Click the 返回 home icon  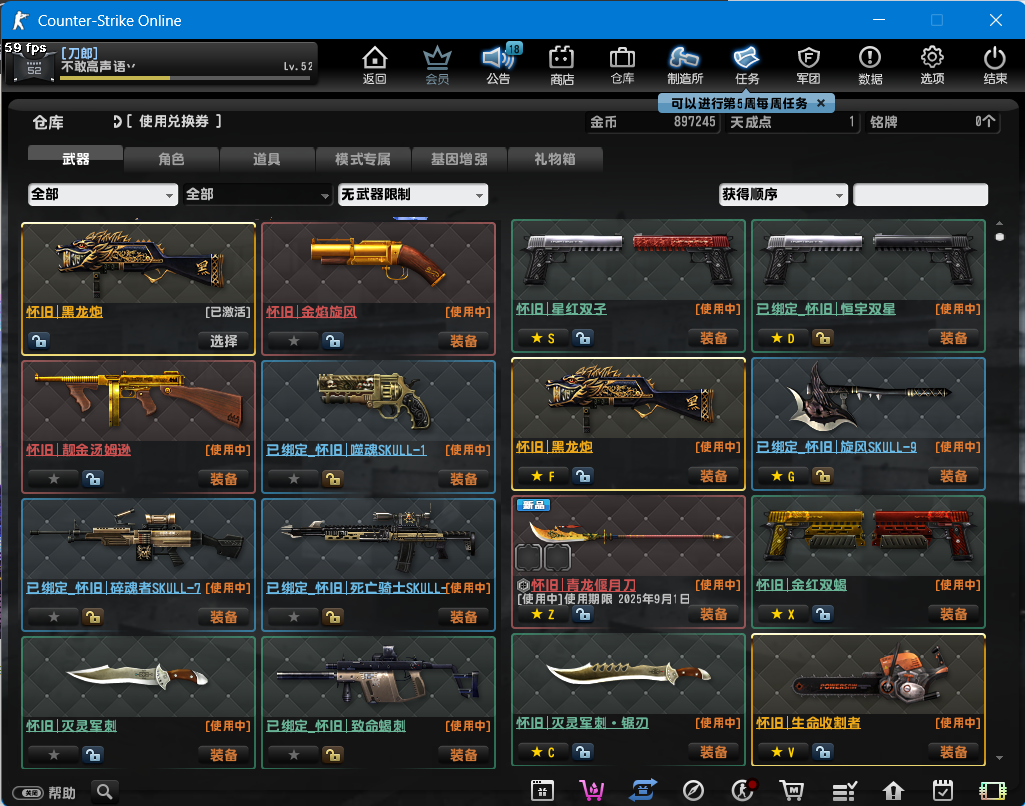[x=375, y=64]
